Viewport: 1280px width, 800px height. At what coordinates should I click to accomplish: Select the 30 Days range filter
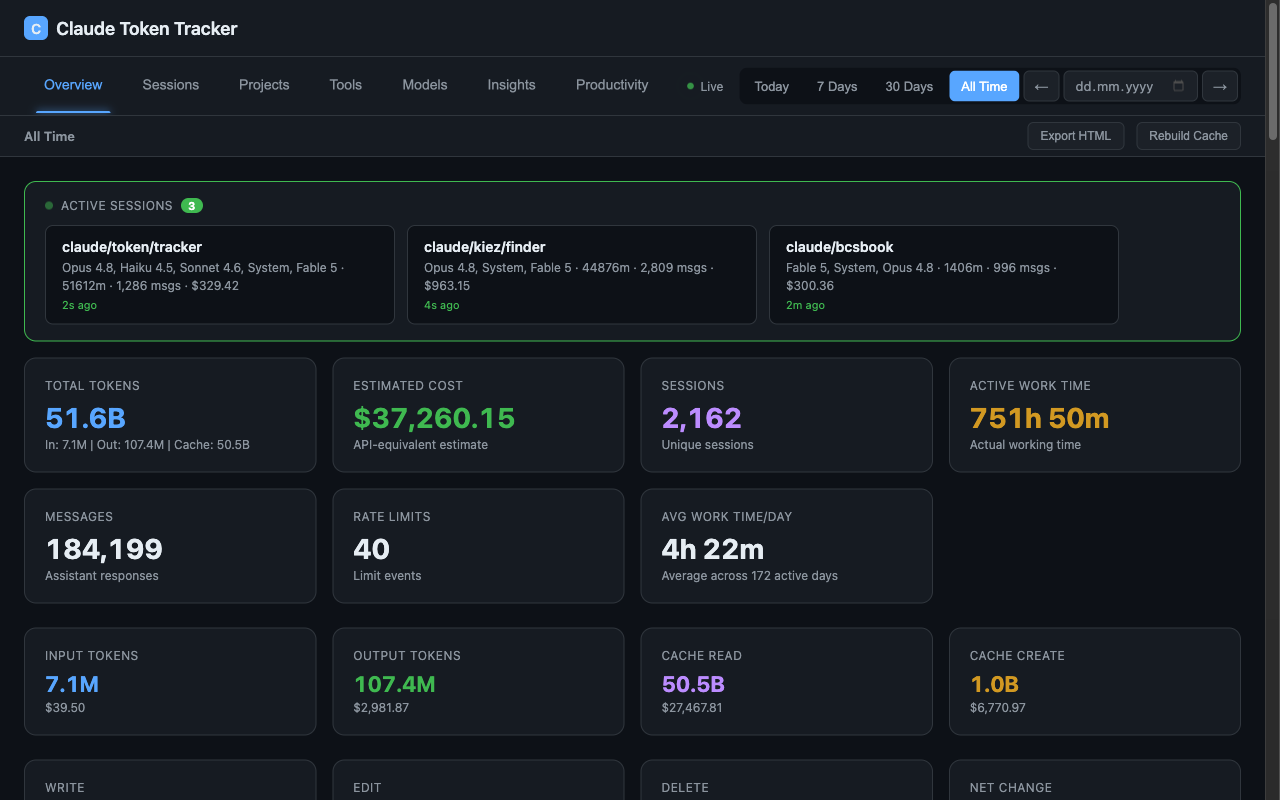click(x=909, y=86)
